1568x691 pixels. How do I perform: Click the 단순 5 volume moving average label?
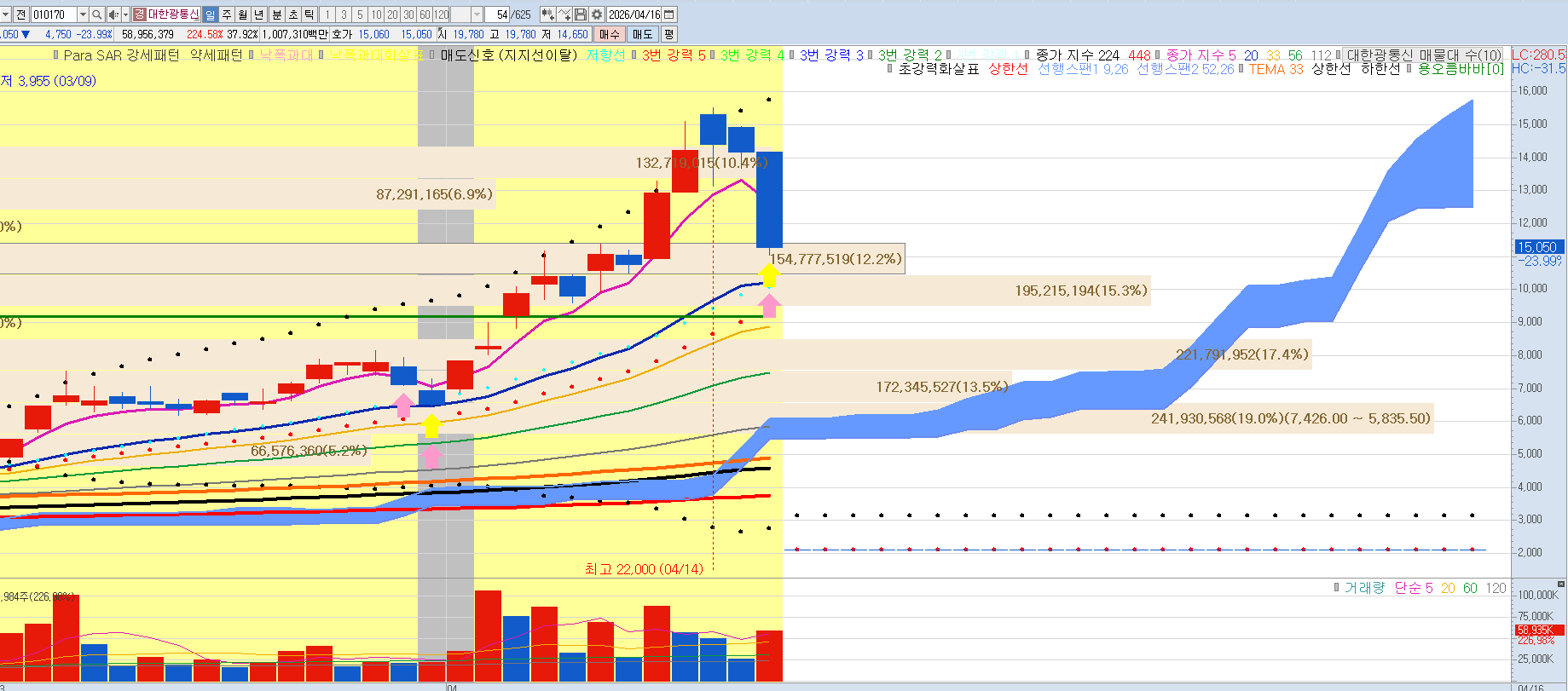[x=1414, y=588]
